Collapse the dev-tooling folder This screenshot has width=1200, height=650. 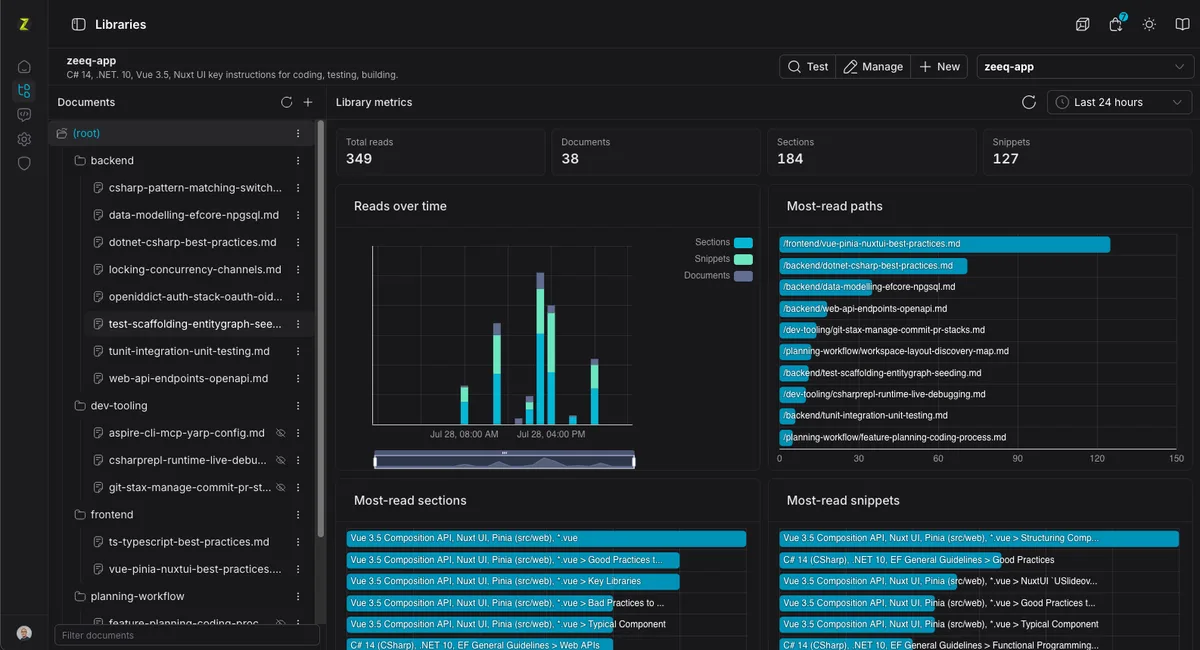tap(80, 406)
